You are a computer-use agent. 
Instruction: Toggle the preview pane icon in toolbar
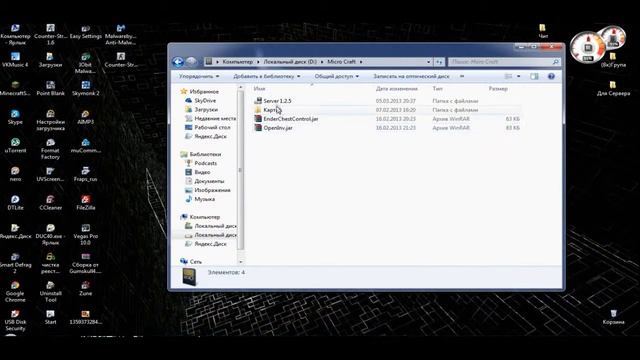(534, 76)
